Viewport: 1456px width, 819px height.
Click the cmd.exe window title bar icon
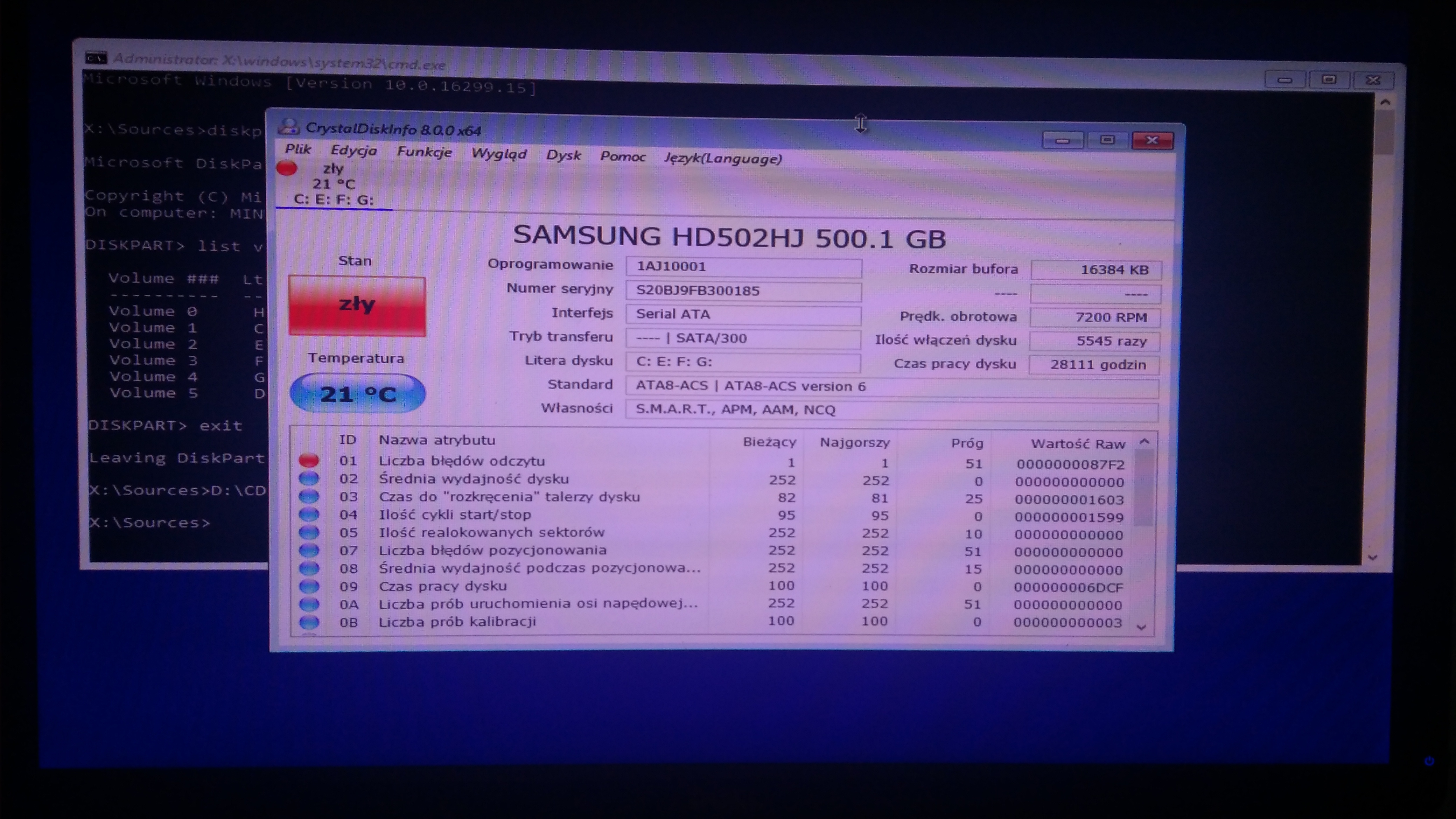coord(96,58)
